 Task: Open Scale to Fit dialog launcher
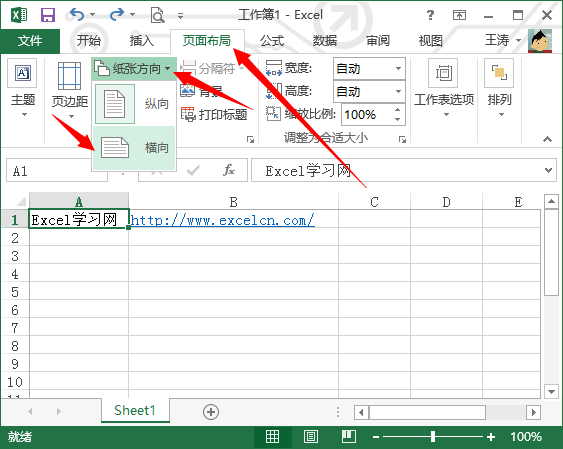coord(402,139)
